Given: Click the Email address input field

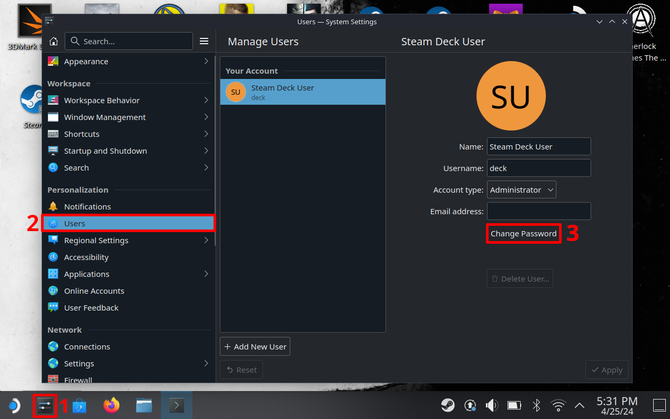Looking at the screenshot, I should [539, 211].
